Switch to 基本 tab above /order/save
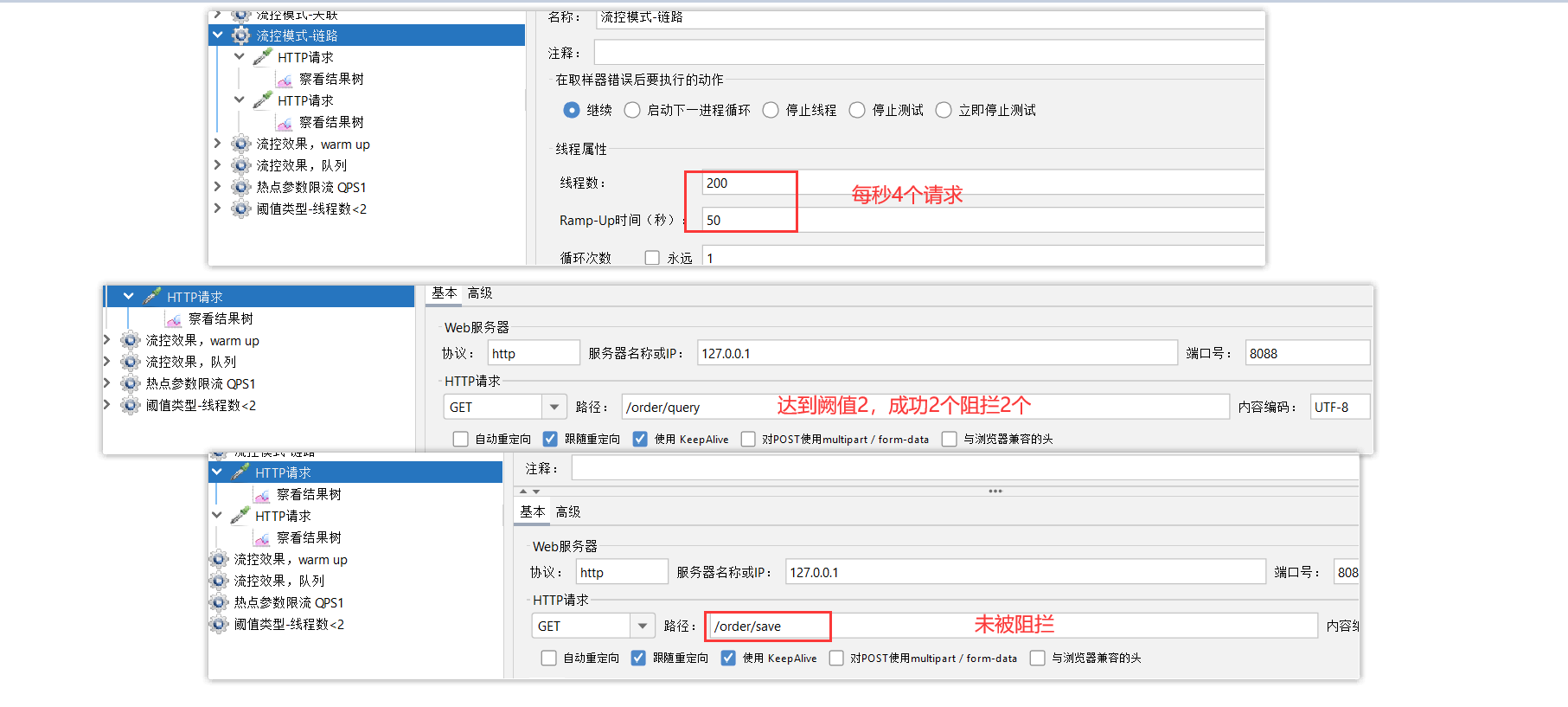This screenshot has width=1568, height=707. [x=533, y=512]
